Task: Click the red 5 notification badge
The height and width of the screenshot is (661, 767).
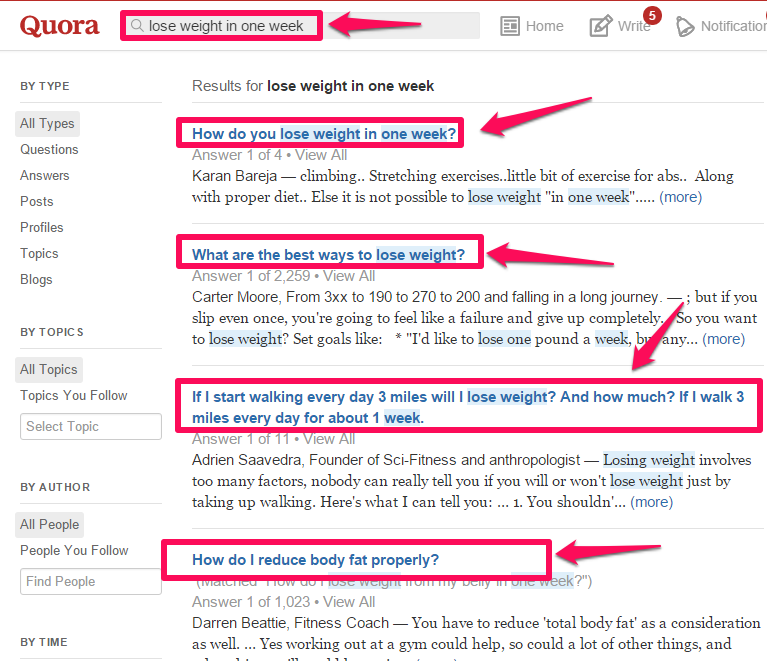Action: point(652,16)
